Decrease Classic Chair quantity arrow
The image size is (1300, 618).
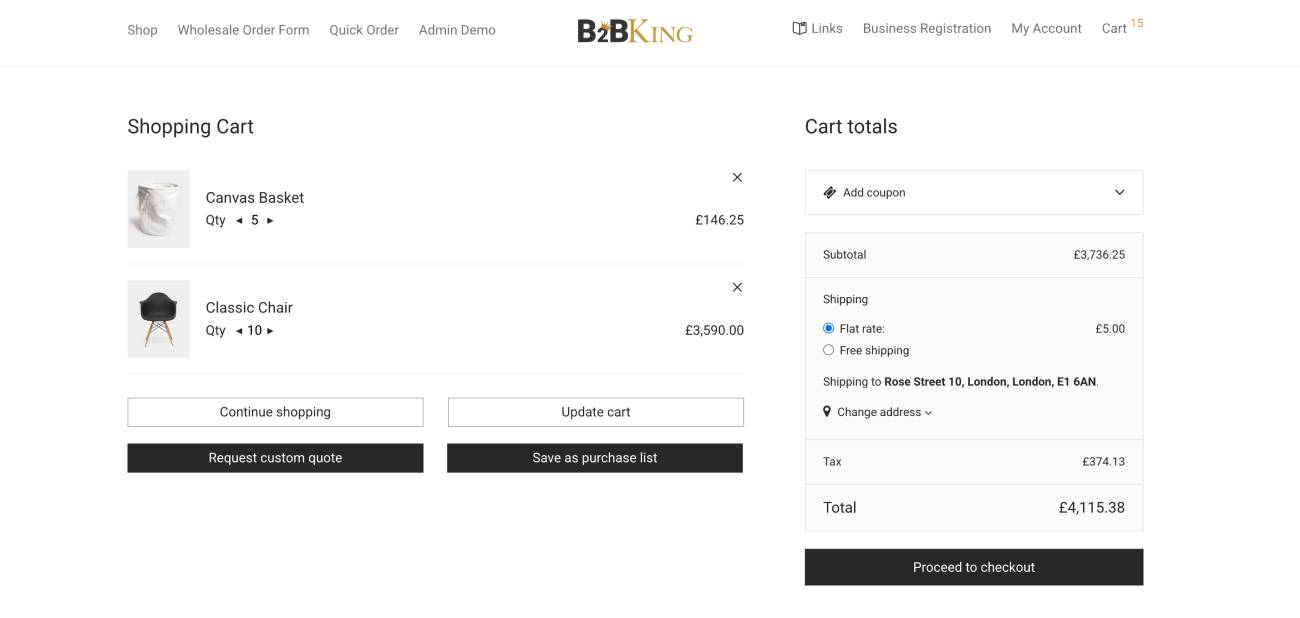[239, 330]
